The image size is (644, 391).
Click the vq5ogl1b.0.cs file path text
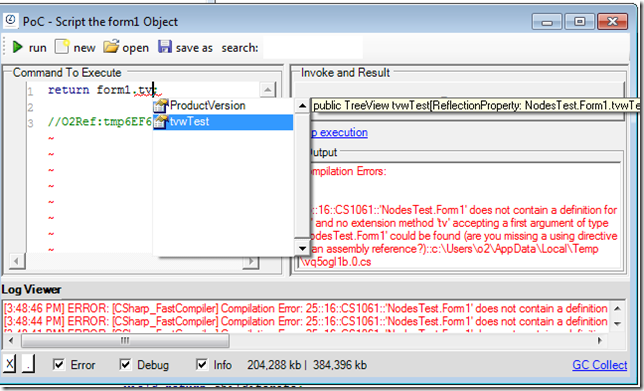point(336,262)
